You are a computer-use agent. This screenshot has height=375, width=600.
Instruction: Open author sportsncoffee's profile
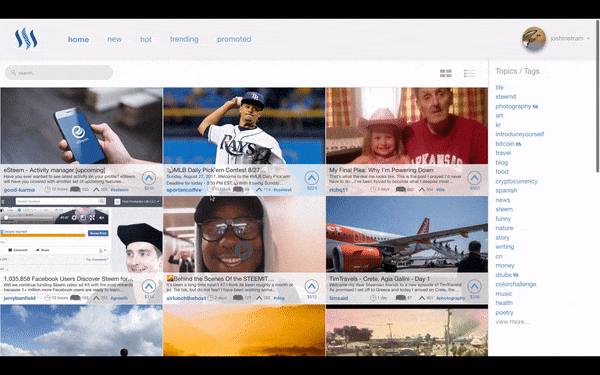[184, 190]
